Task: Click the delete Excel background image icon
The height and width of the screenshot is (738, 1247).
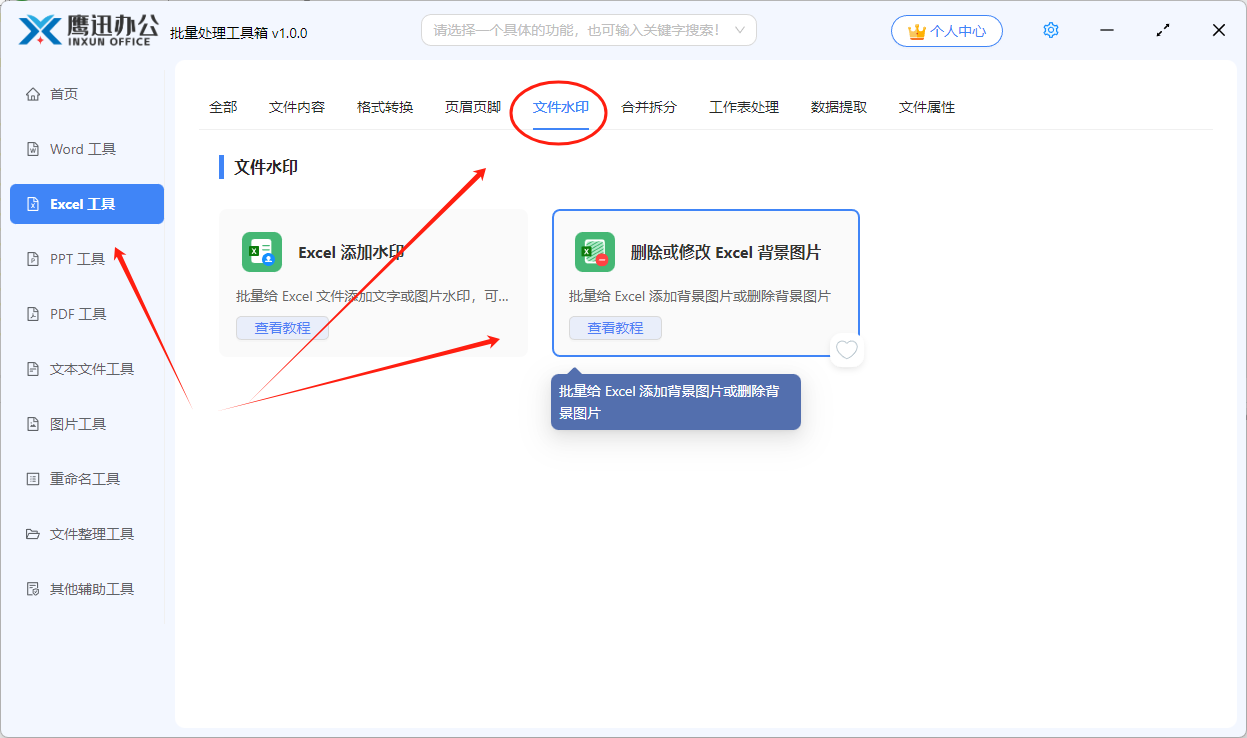Action: (594, 252)
